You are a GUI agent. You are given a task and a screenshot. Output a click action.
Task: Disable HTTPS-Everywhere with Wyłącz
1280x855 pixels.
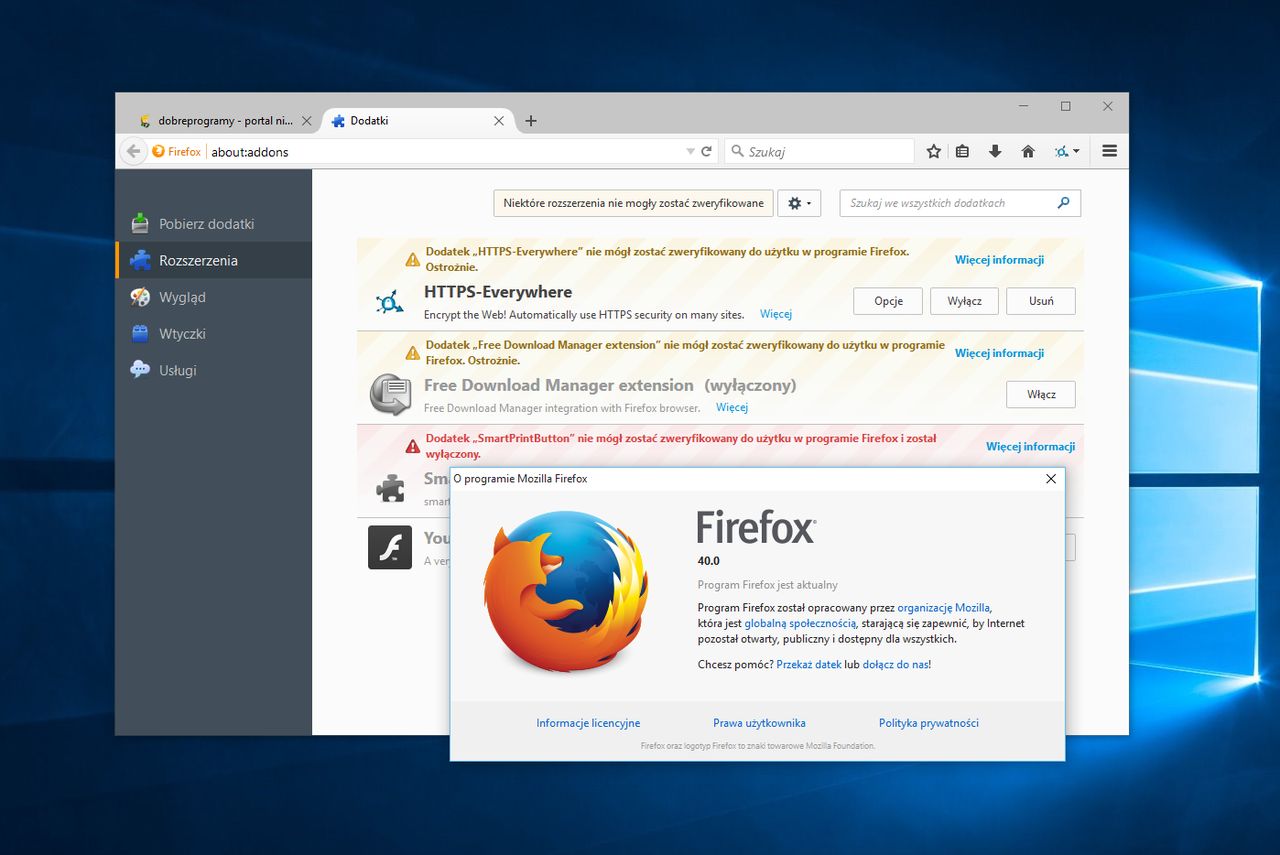(x=964, y=301)
